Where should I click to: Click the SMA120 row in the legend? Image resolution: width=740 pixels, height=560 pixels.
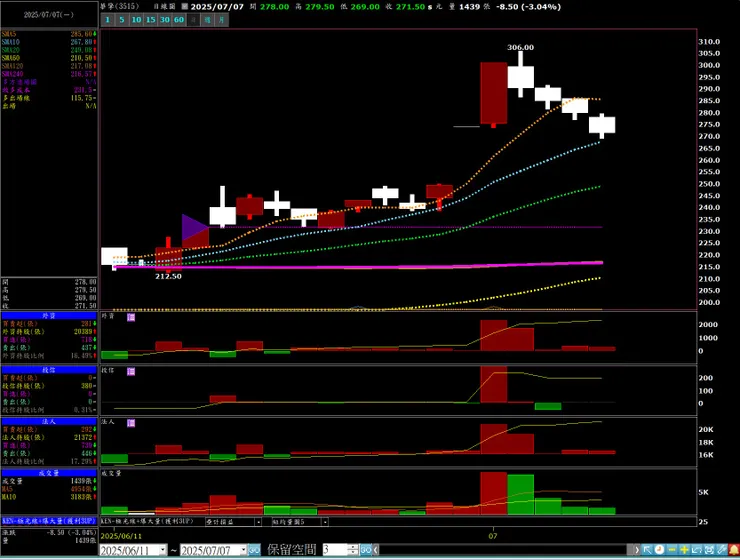[49, 66]
